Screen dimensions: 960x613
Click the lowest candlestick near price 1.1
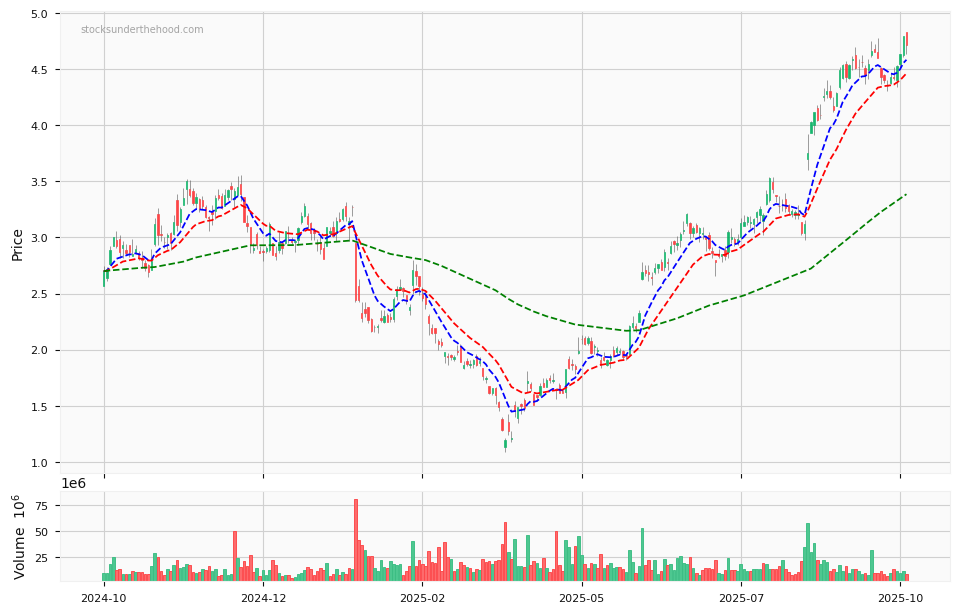[505, 443]
